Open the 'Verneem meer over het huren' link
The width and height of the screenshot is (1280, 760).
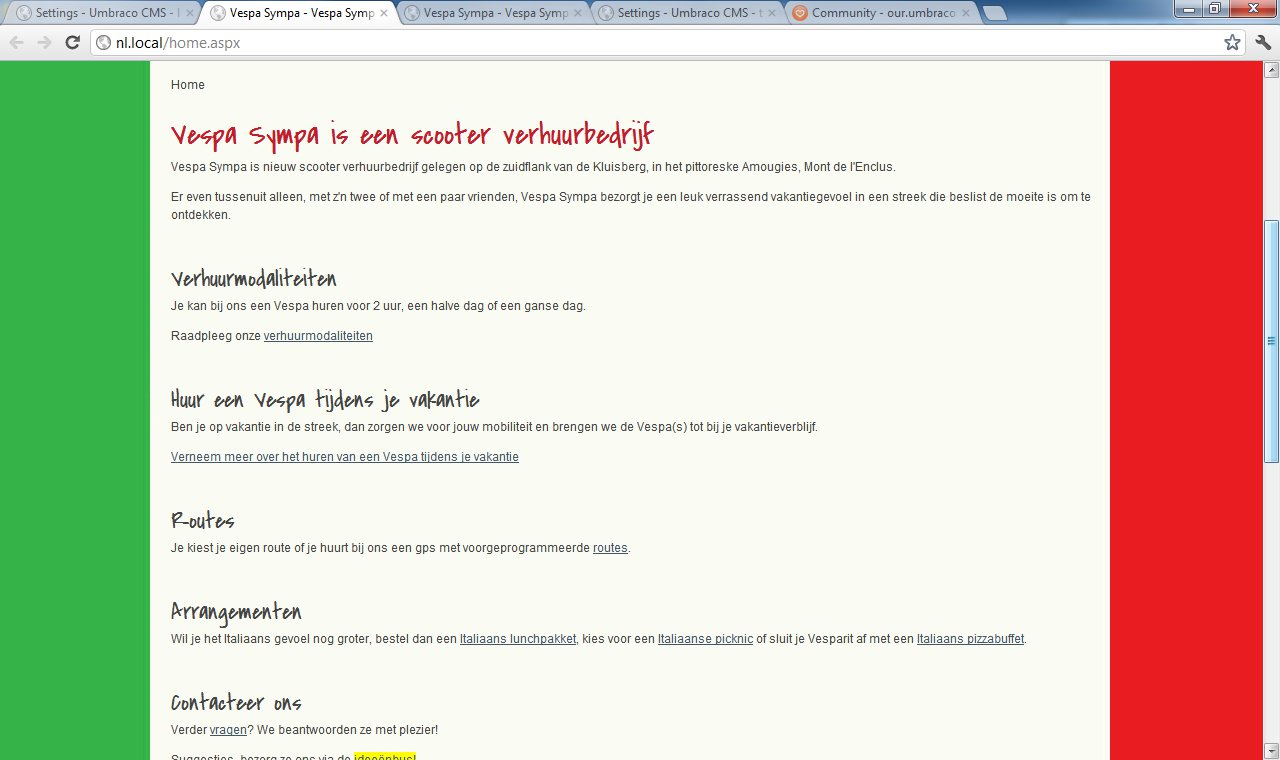coord(345,457)
